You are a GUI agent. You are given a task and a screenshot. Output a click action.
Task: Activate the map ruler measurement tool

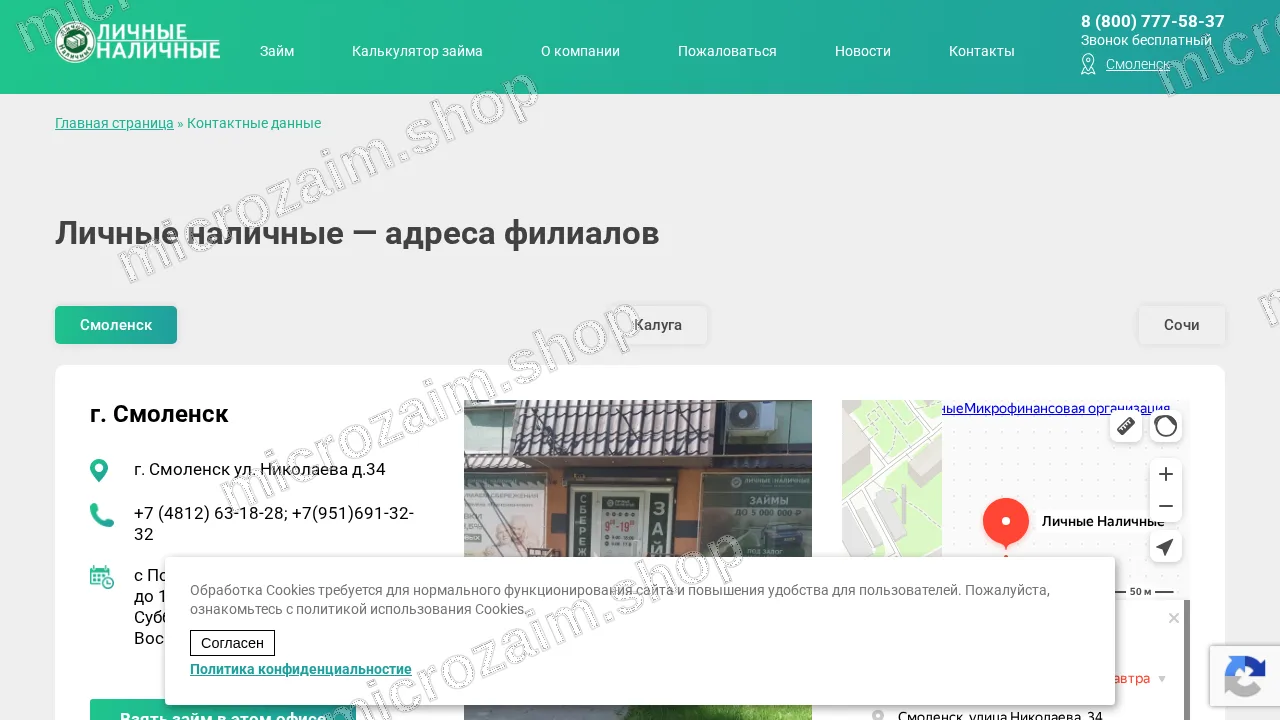click(x=1126, y=426)
